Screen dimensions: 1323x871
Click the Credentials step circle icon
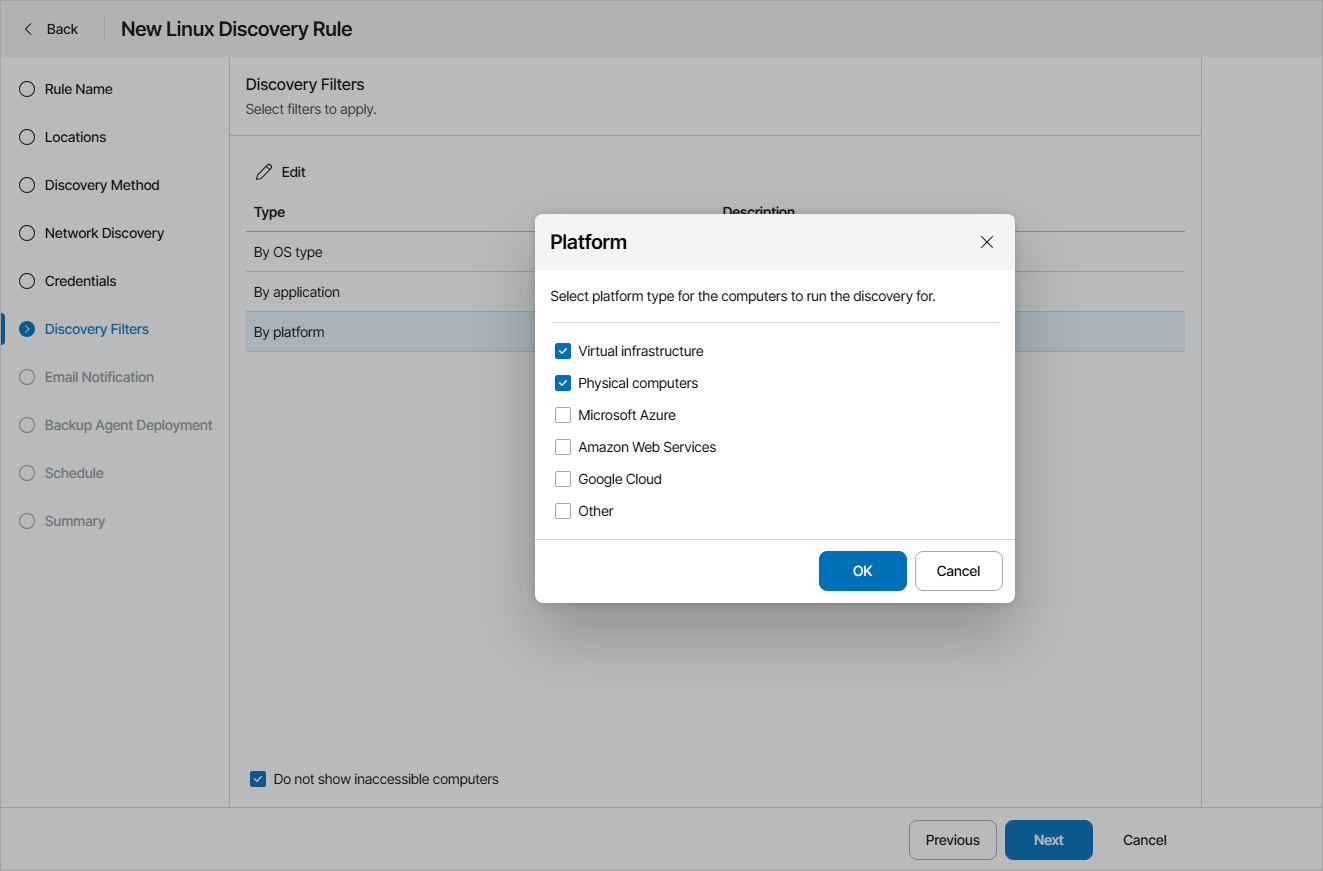[x=26, y=281]
